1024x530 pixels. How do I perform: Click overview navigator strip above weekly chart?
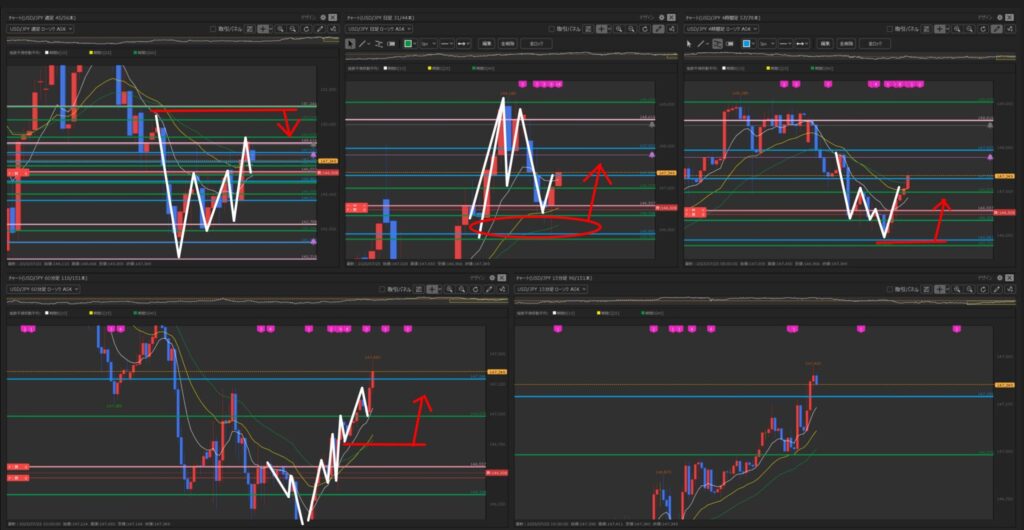173,40
